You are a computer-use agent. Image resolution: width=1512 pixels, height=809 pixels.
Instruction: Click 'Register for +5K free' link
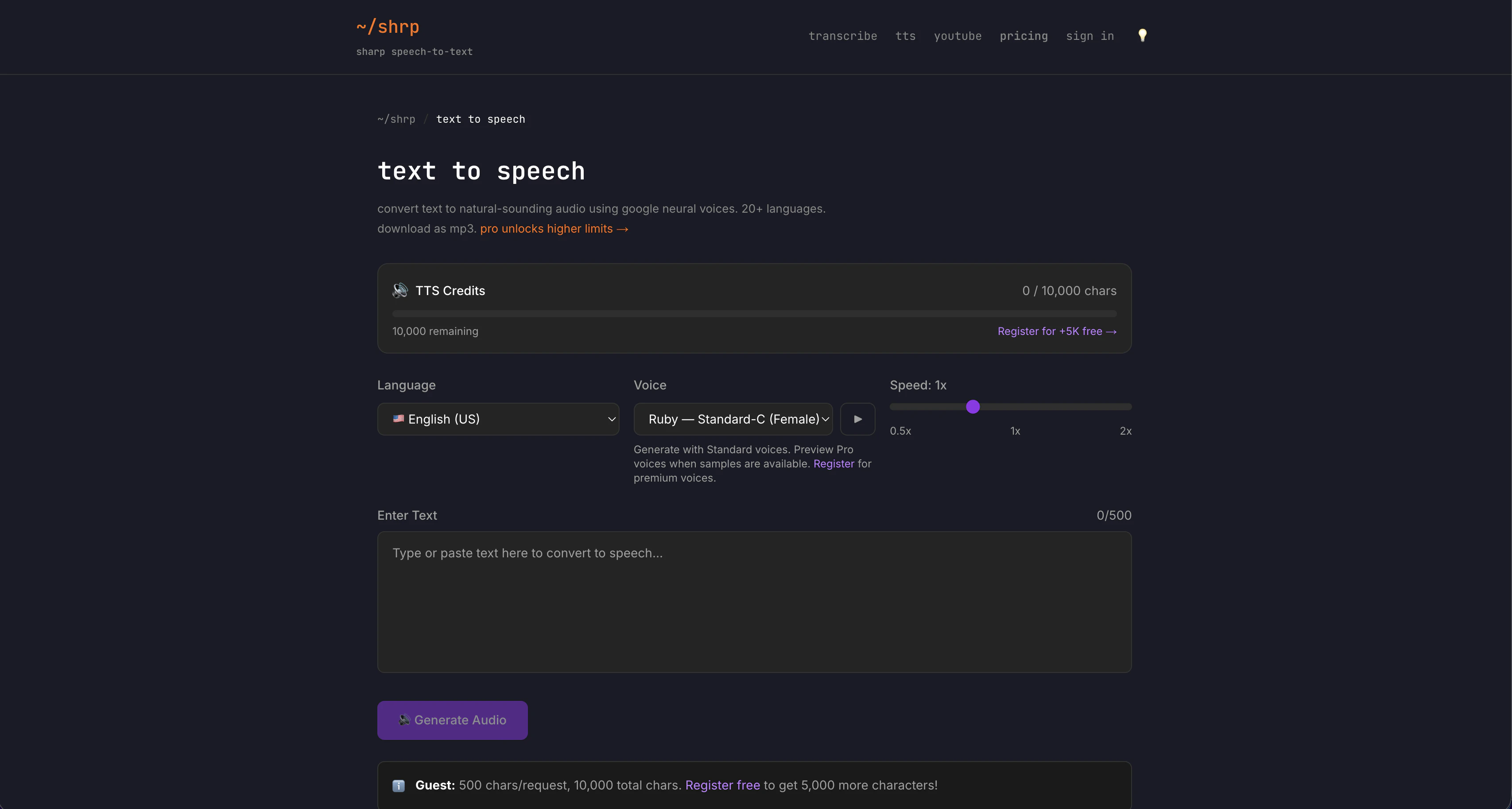1057,331
